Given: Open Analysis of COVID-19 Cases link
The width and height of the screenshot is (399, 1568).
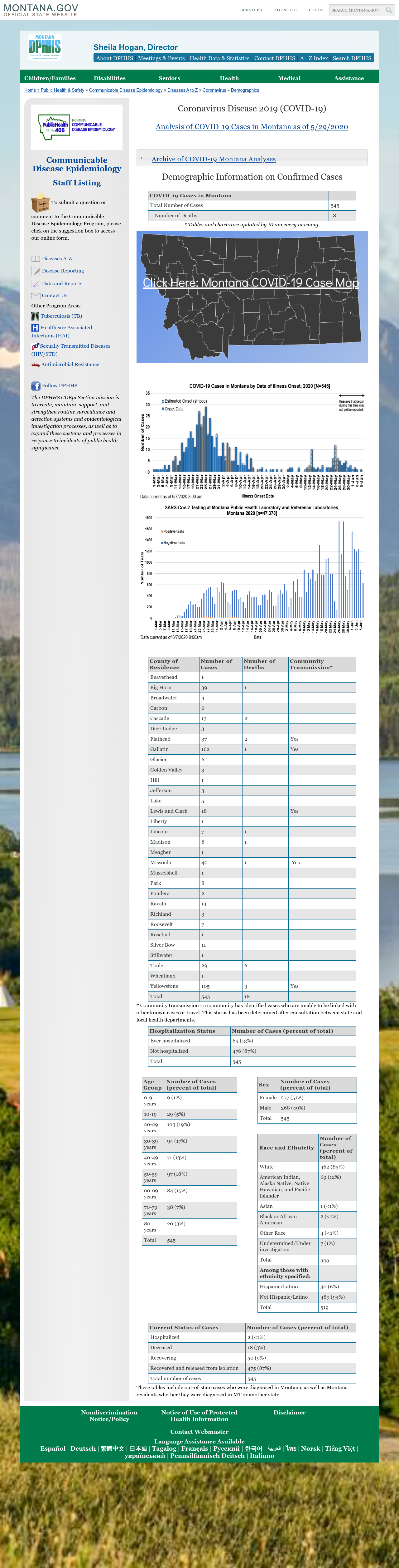Looking at the screenshot, I should click(252, 127).
